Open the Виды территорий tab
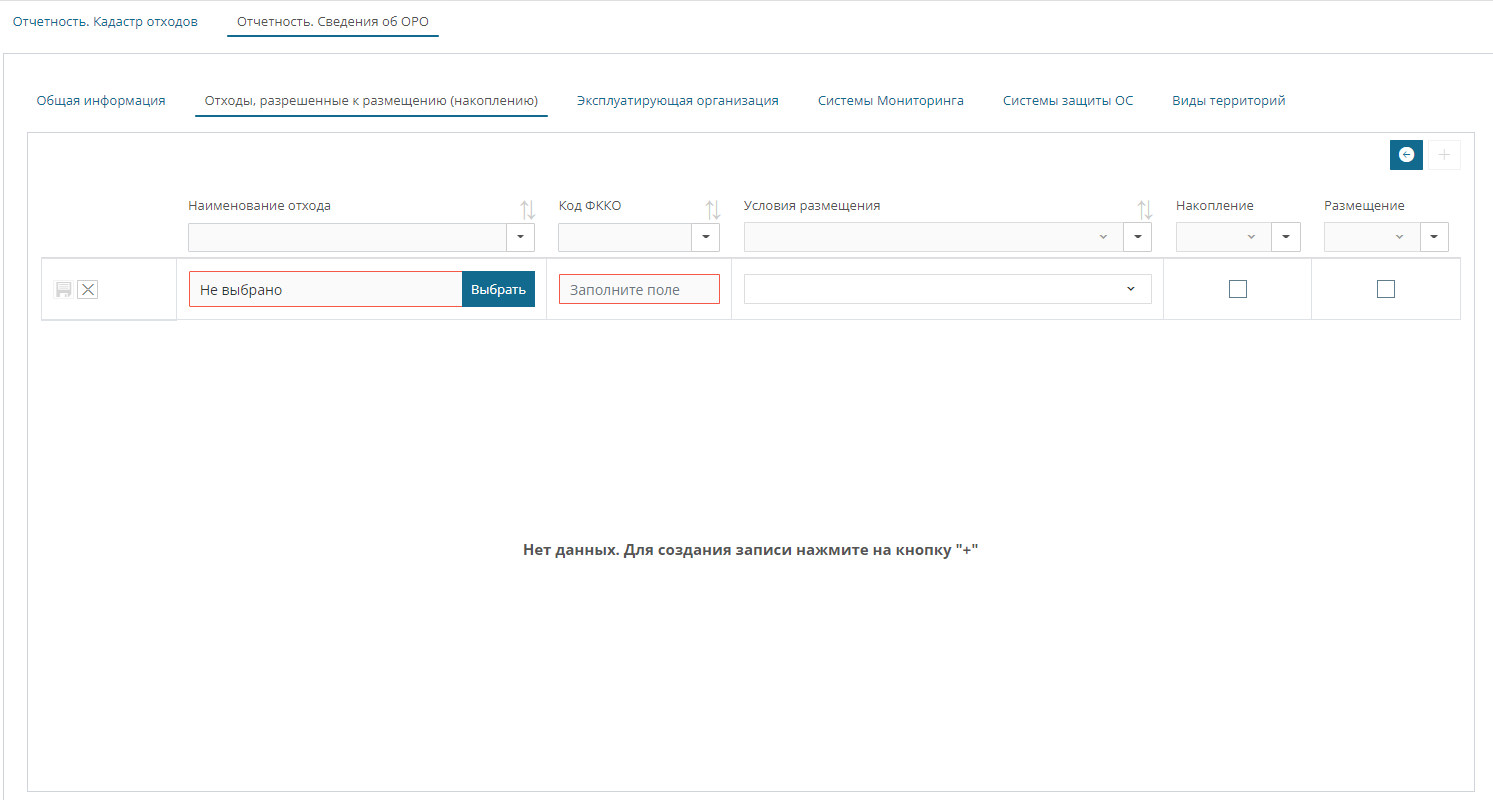 point(1228,101)
